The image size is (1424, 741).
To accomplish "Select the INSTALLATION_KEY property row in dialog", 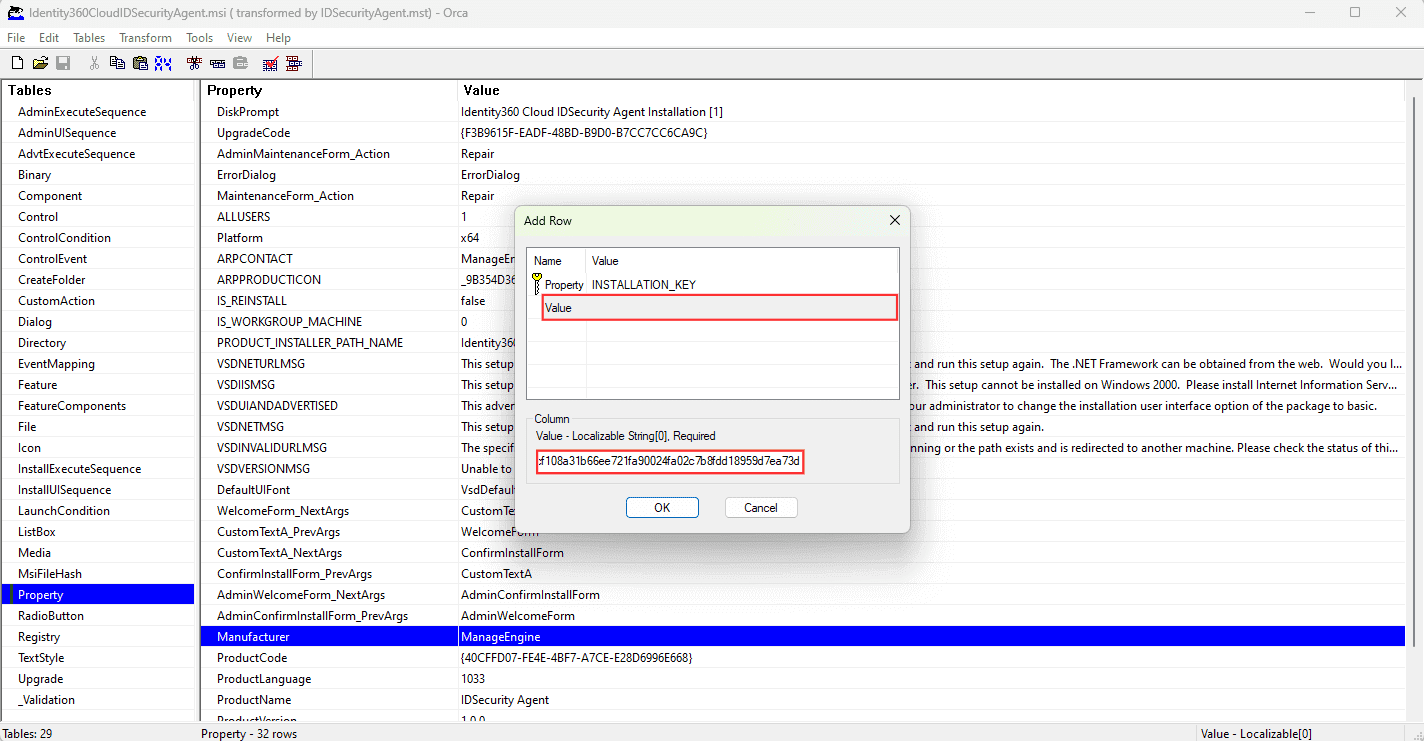I will pos(713,284).
